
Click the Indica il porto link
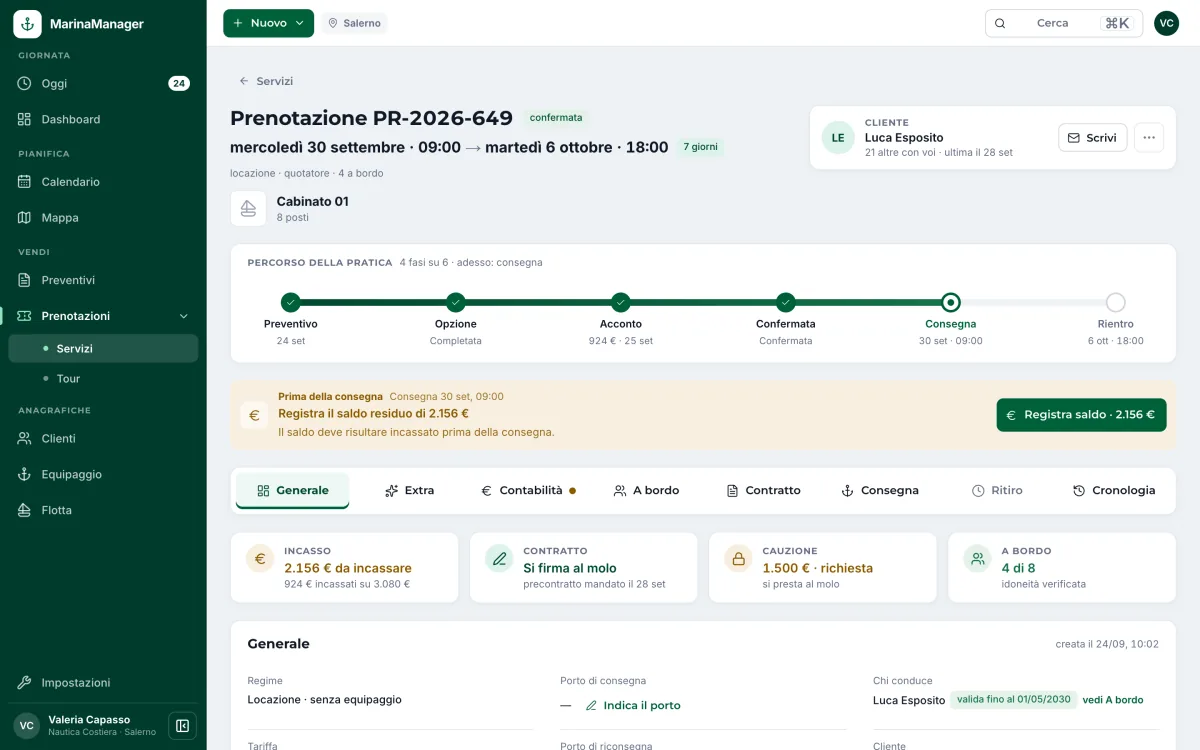click(632, 705)
